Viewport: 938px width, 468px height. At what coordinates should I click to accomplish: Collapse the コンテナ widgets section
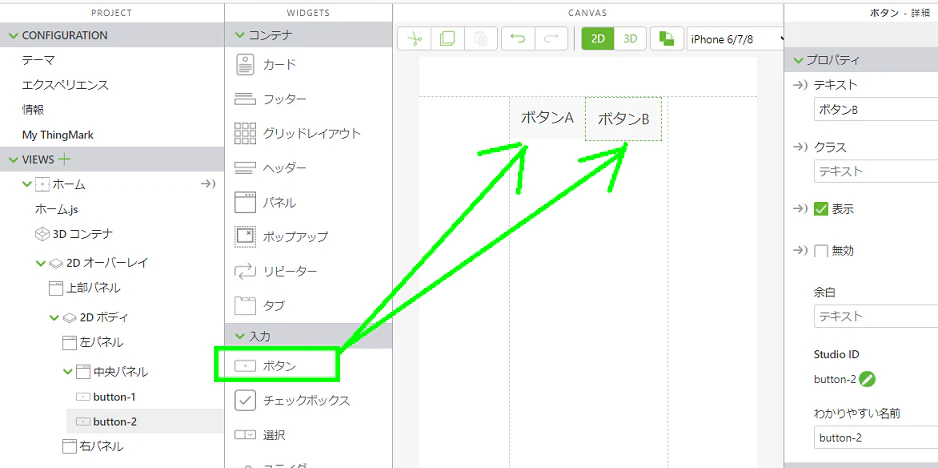pyautogui.click(x=240, y=35)
